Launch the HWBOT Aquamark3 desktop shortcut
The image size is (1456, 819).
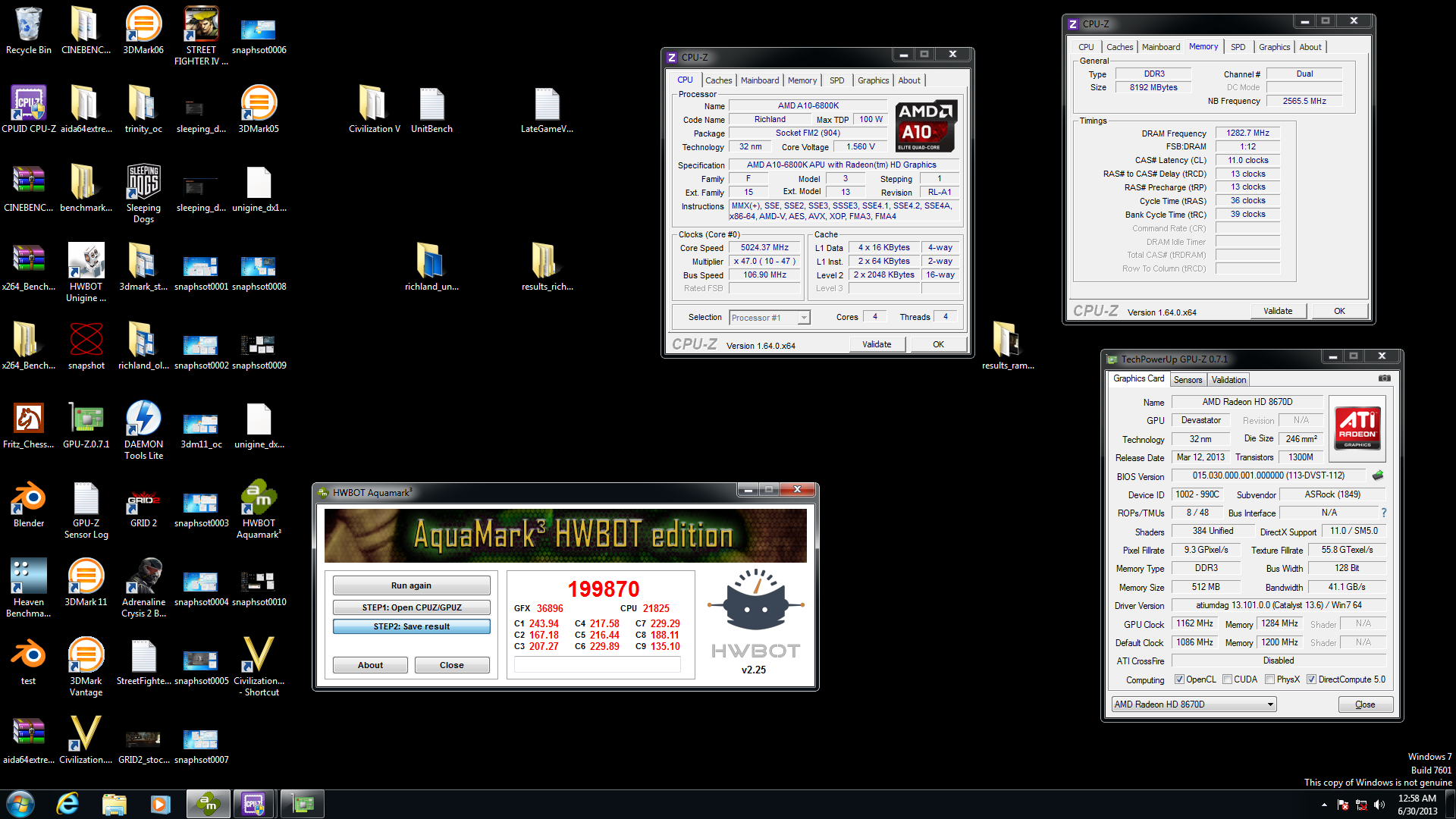(259, 509)
